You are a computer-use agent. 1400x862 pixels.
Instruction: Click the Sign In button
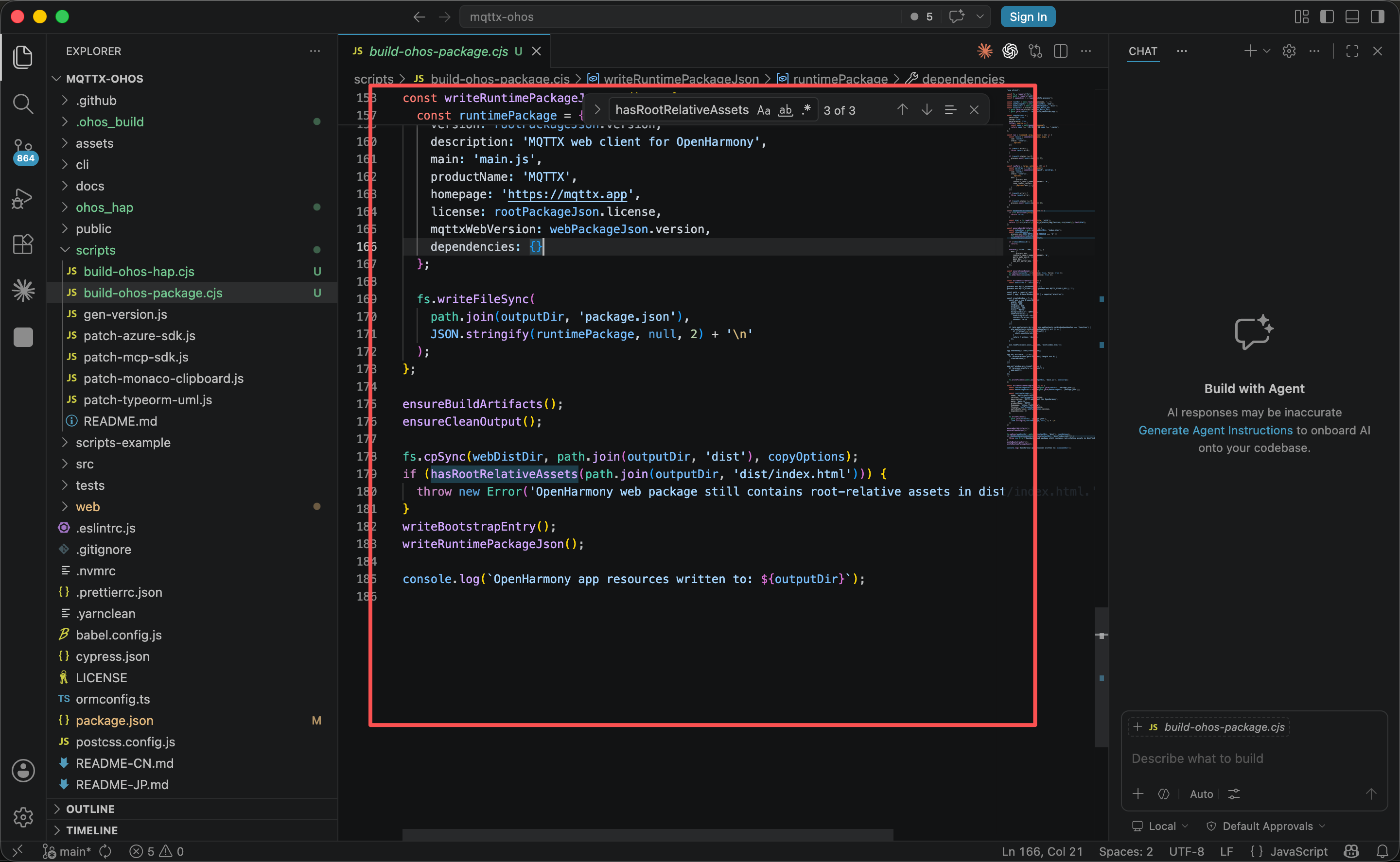point(1028,17)
